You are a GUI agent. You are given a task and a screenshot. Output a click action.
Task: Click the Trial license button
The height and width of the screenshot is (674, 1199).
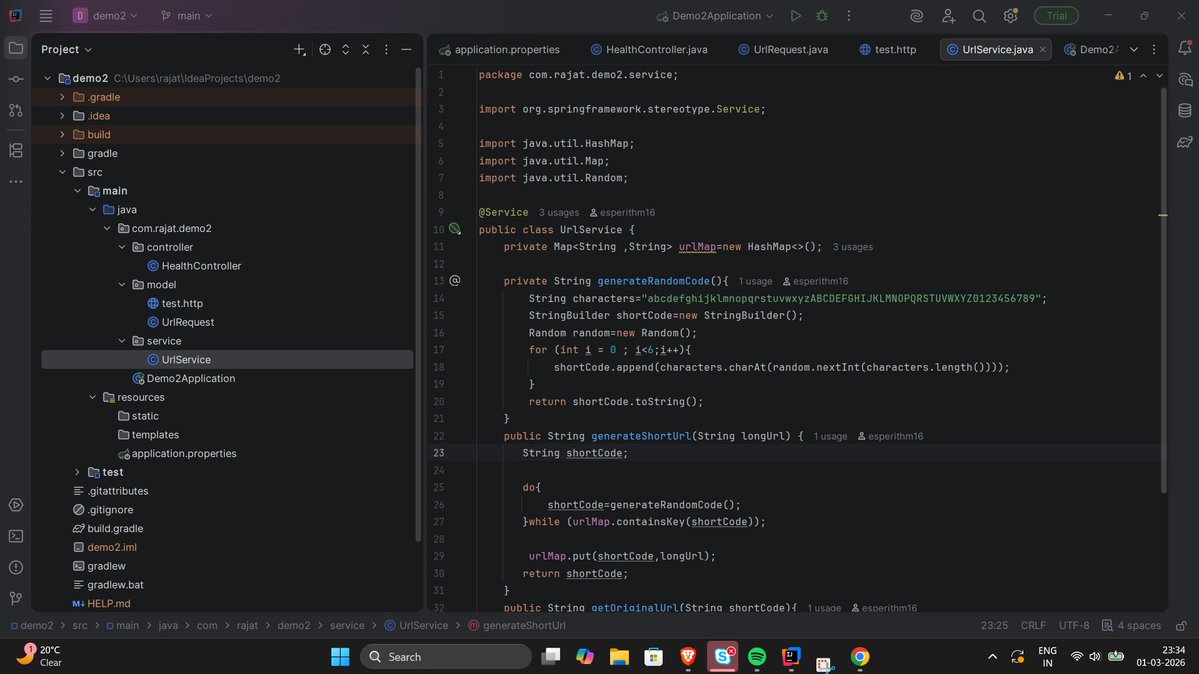pos(1056,15)
